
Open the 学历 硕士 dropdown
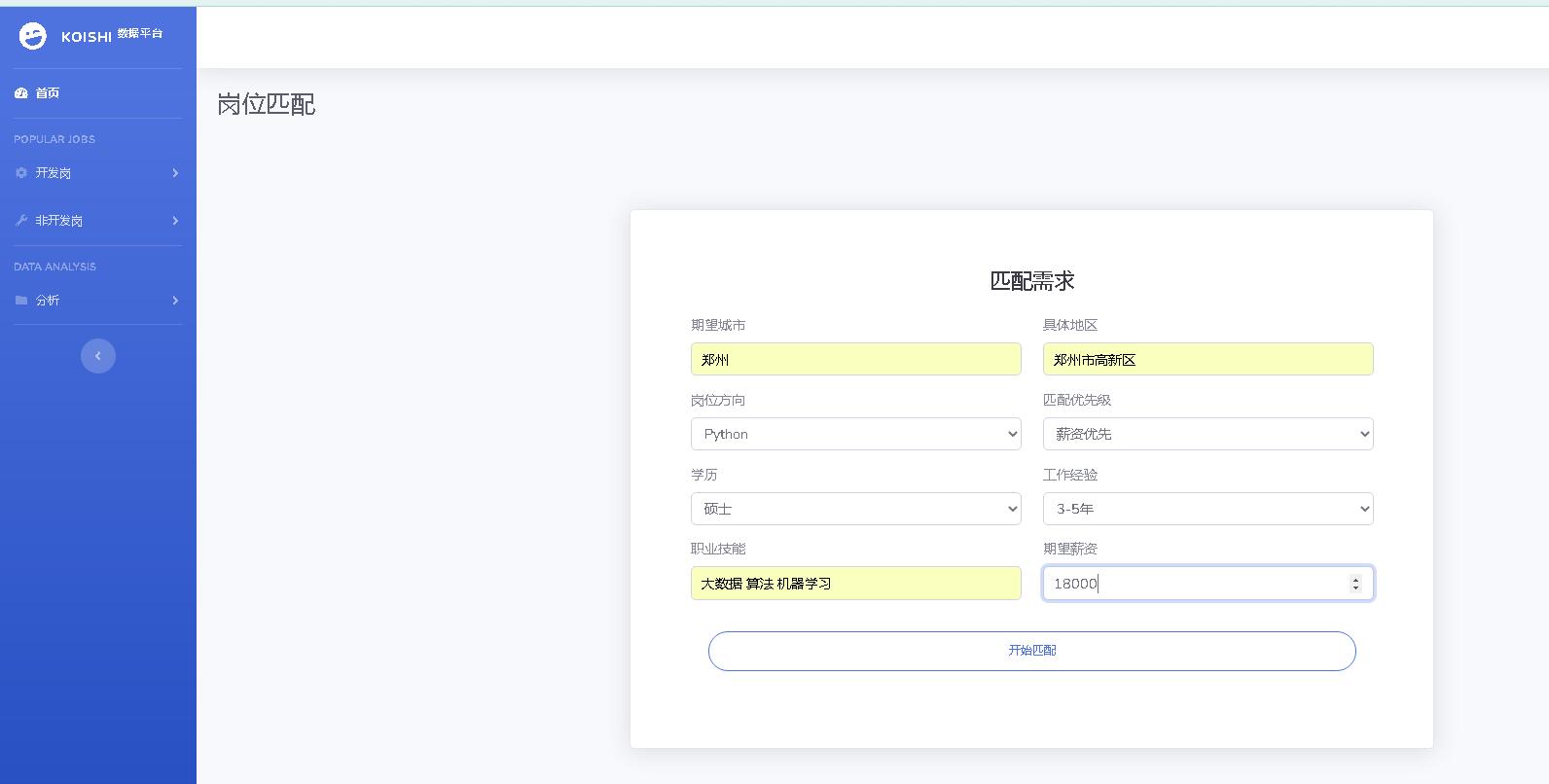[856, 509]
